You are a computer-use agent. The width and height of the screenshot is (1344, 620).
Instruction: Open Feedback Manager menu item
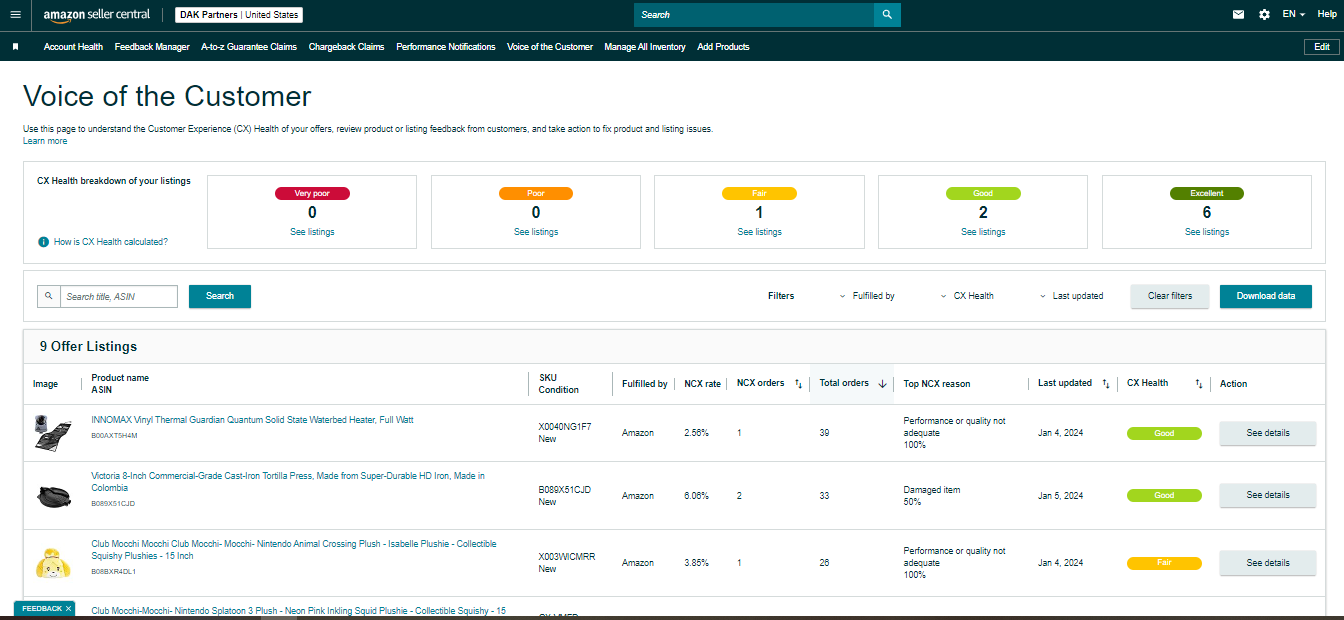click(x=152, y=47)
